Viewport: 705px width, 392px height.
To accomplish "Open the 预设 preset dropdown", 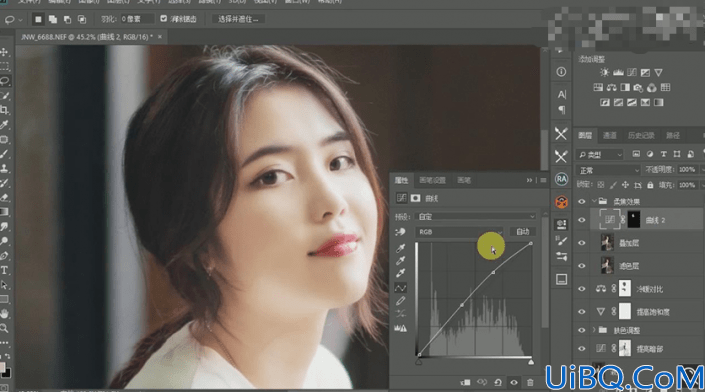I will (x=476, y=217).
